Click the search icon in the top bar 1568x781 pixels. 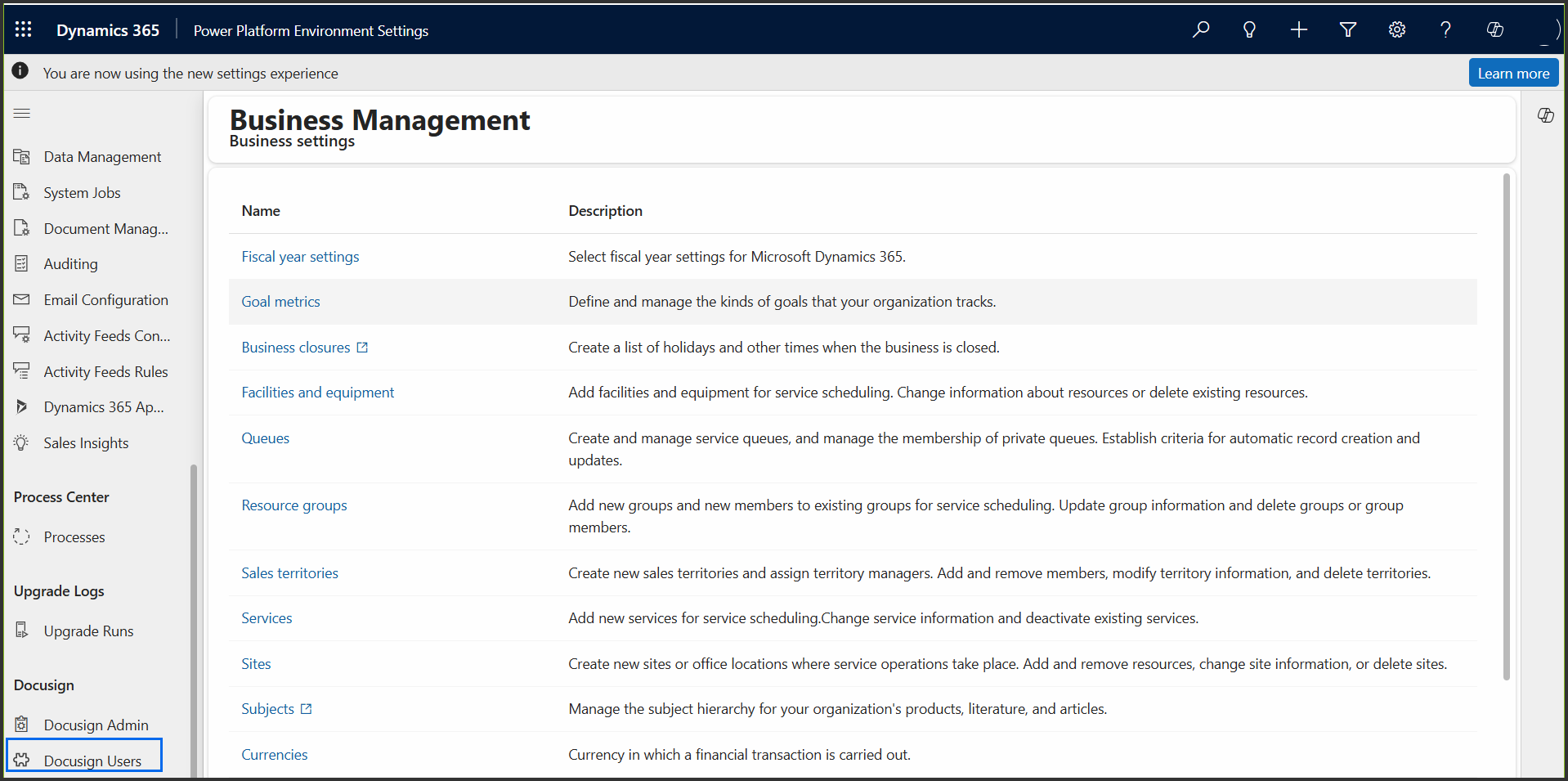pos(1200,29)
